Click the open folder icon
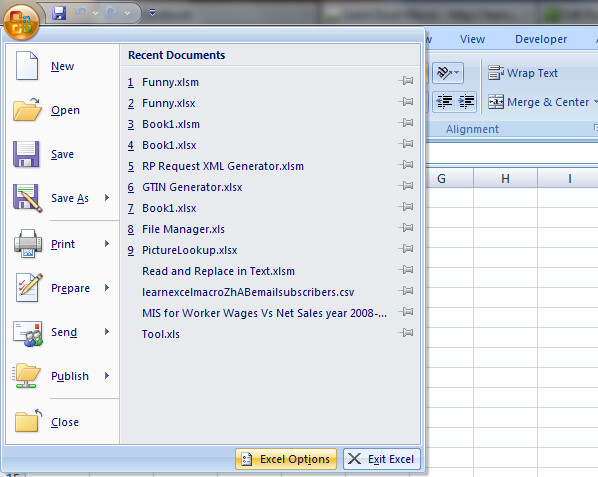 (x=27, y=109)
